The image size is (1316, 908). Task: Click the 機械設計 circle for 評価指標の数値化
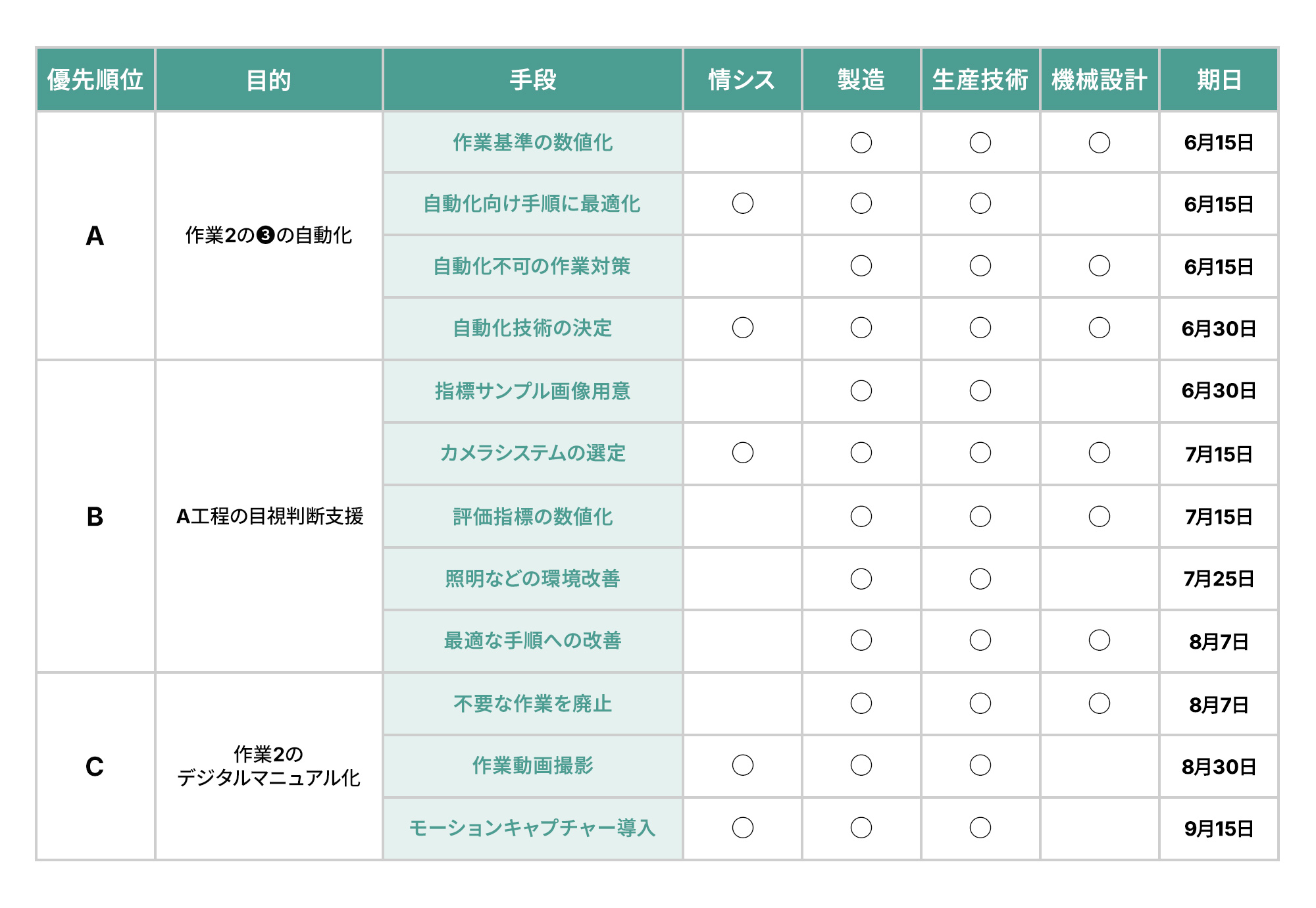(1099, 517)
